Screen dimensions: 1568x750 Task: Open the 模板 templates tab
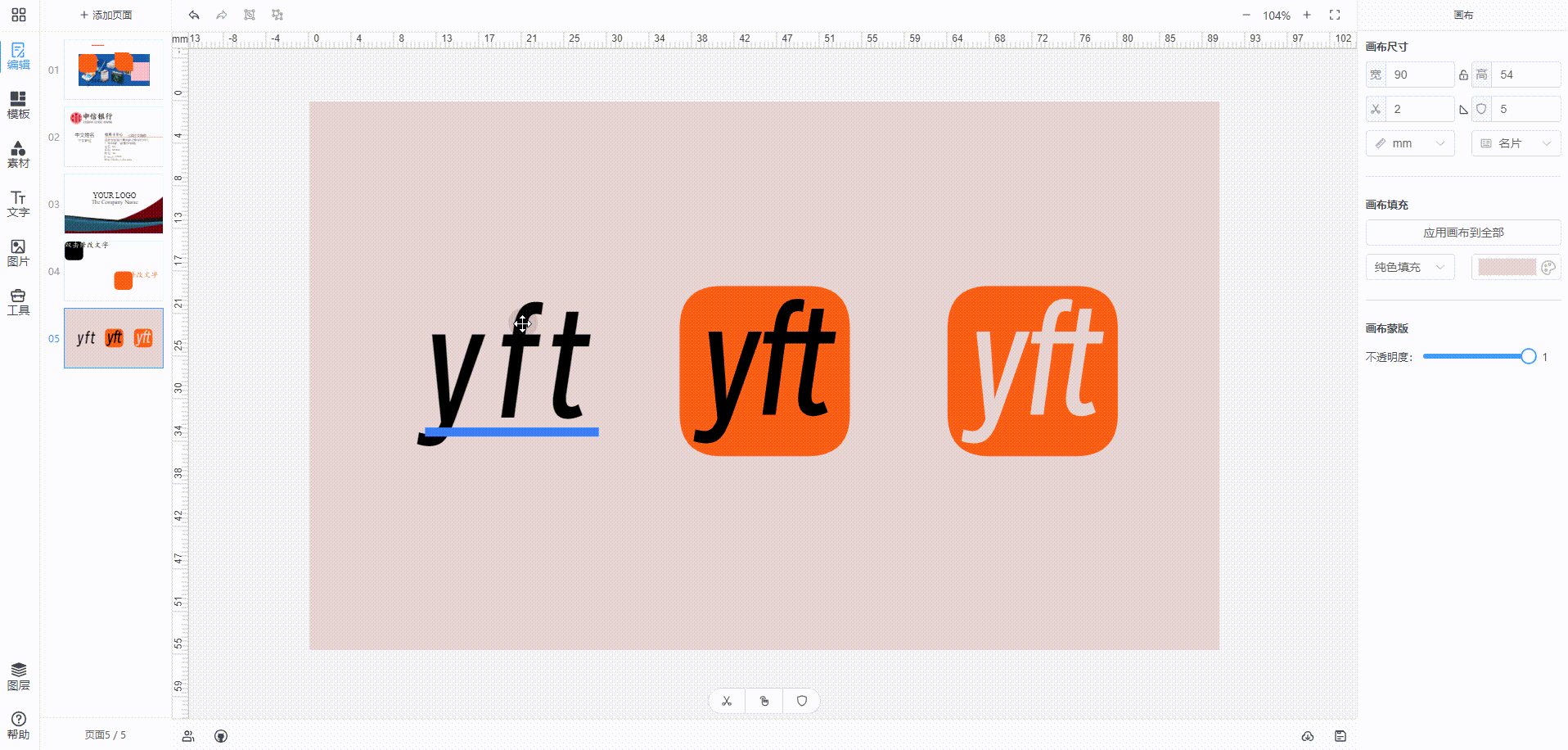19,106
